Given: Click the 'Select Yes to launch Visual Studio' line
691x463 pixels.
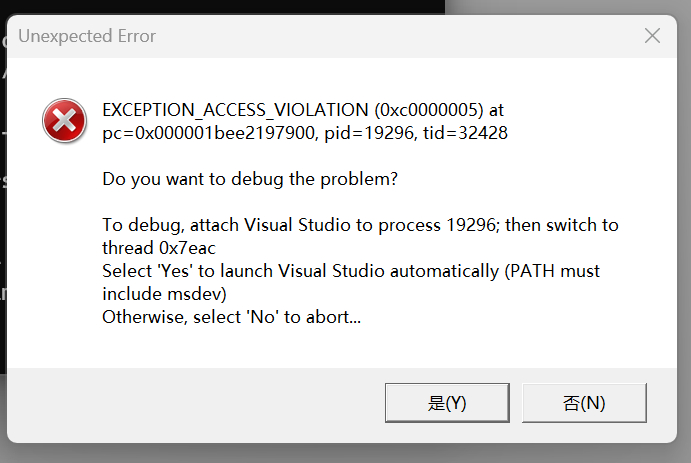Looking at the screenshot, I should tap(350, 271).
